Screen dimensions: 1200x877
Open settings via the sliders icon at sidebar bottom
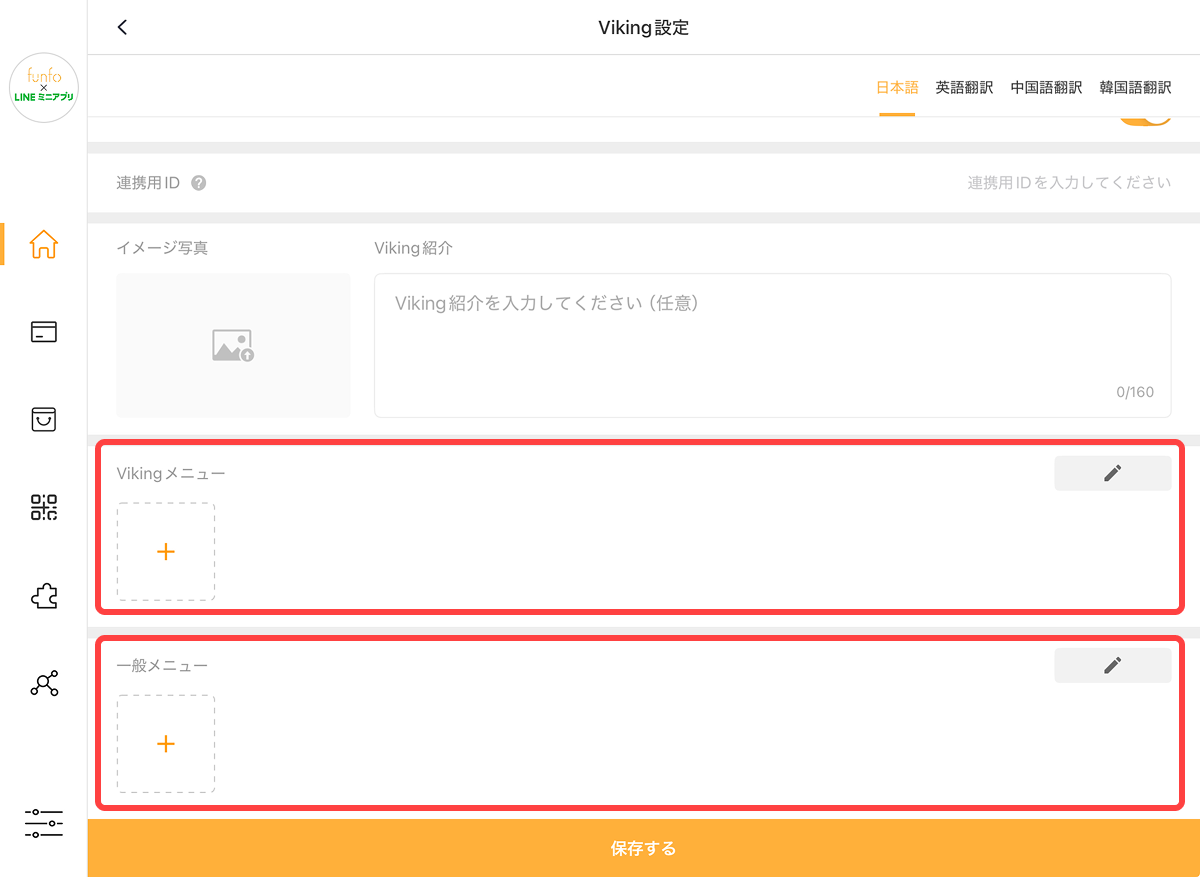point(43,823)
